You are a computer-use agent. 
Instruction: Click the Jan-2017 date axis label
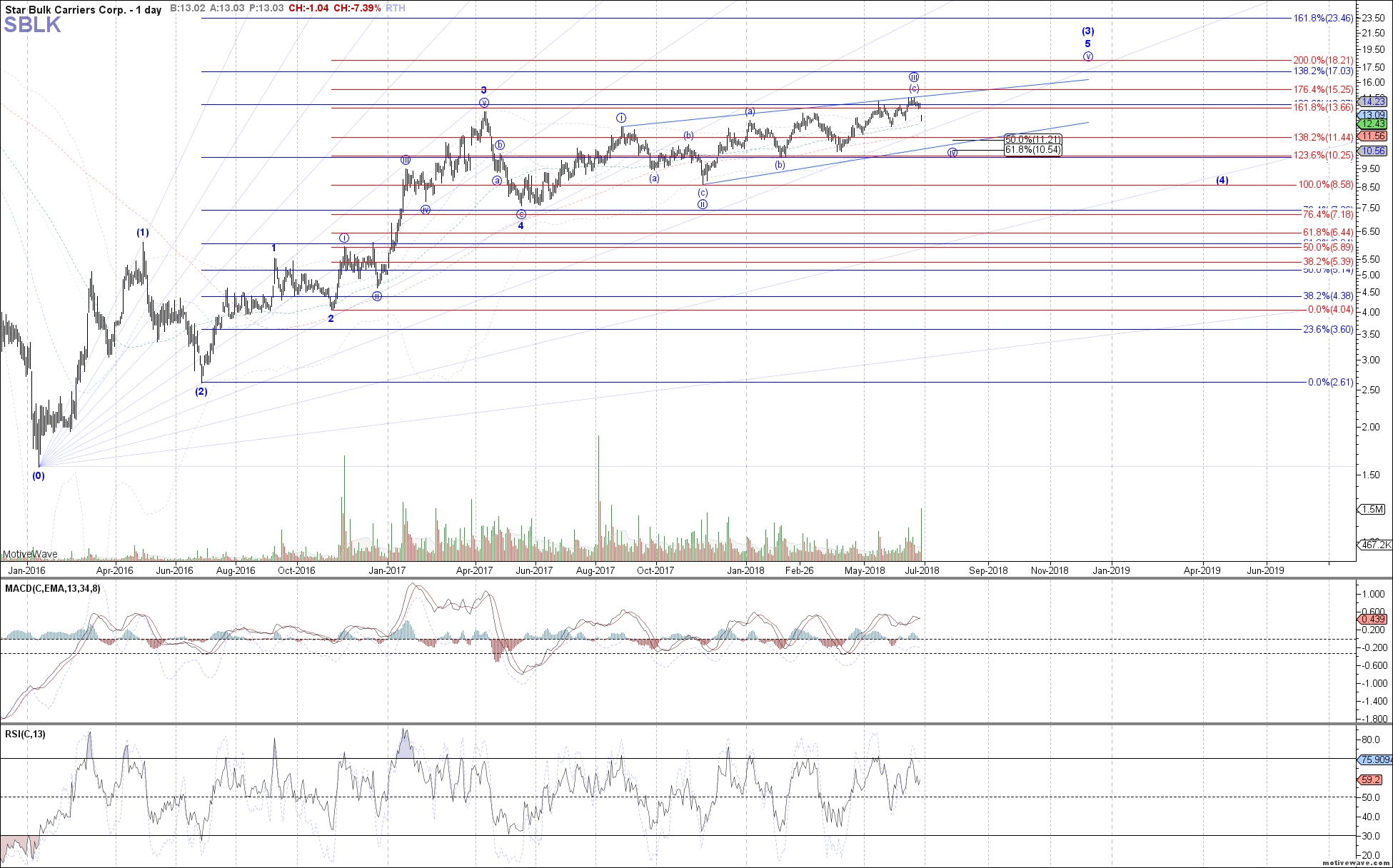pyautogui.click(x=388, y=570)
